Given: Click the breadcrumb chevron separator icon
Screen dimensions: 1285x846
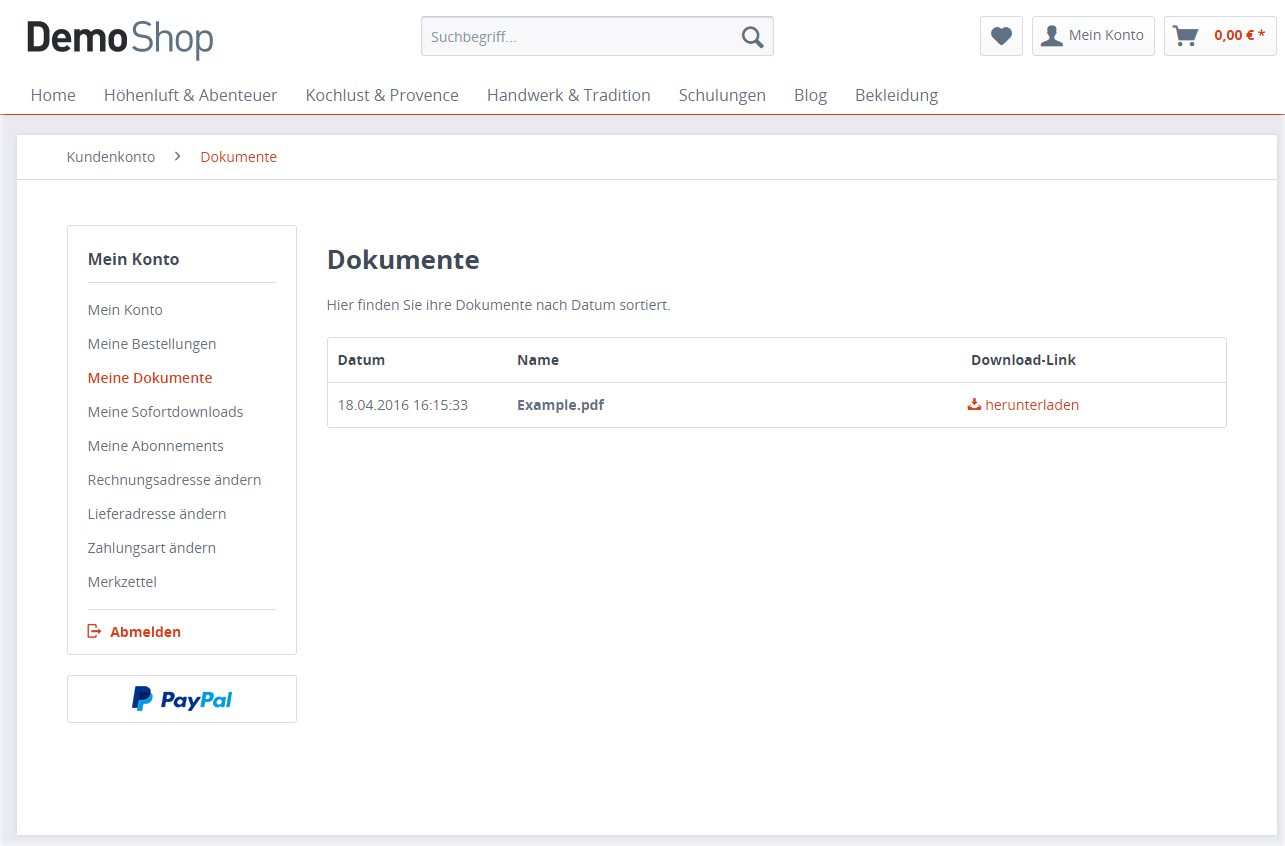Looking at the screenshot, I should (x=177, y=156).
